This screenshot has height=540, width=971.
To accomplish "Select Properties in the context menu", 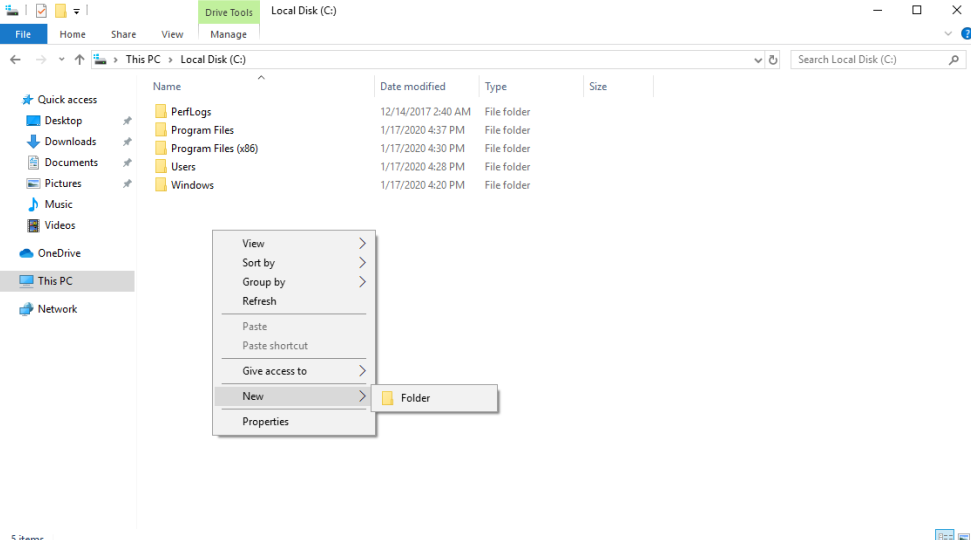I will [x=265, y=422].
